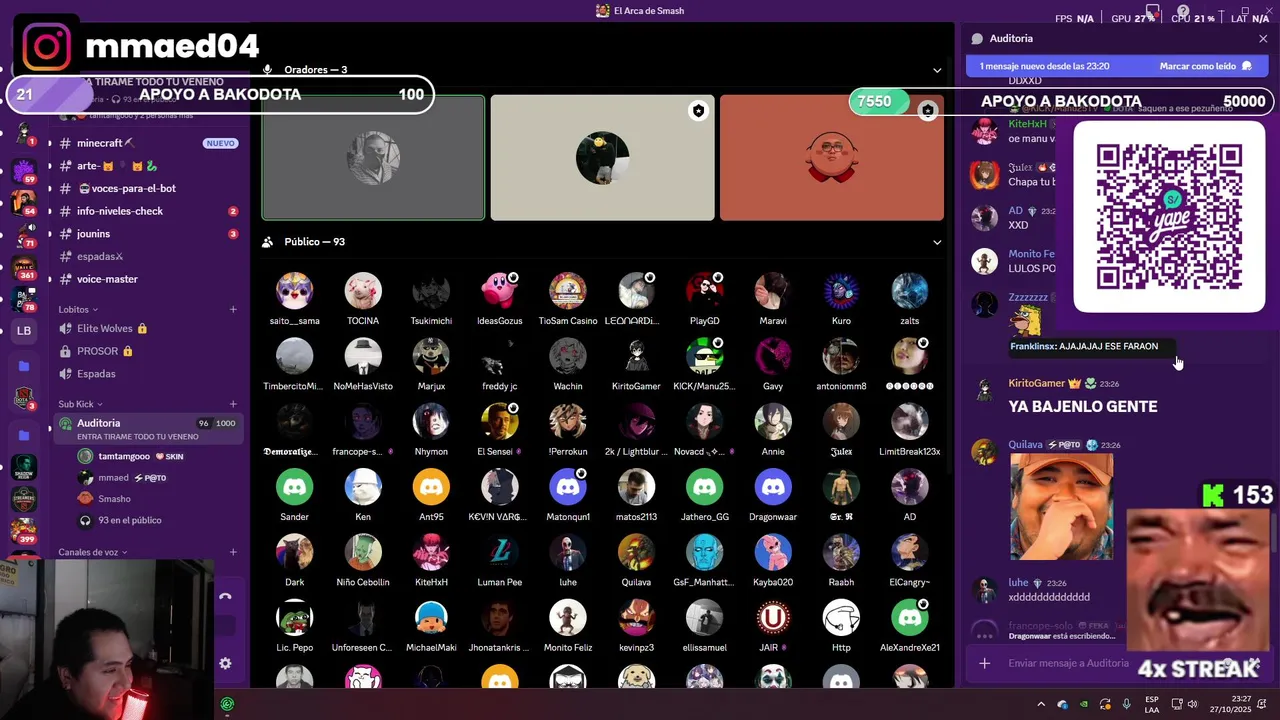
Task: Open the espadas text channel
Action: [x=150, y=257]
